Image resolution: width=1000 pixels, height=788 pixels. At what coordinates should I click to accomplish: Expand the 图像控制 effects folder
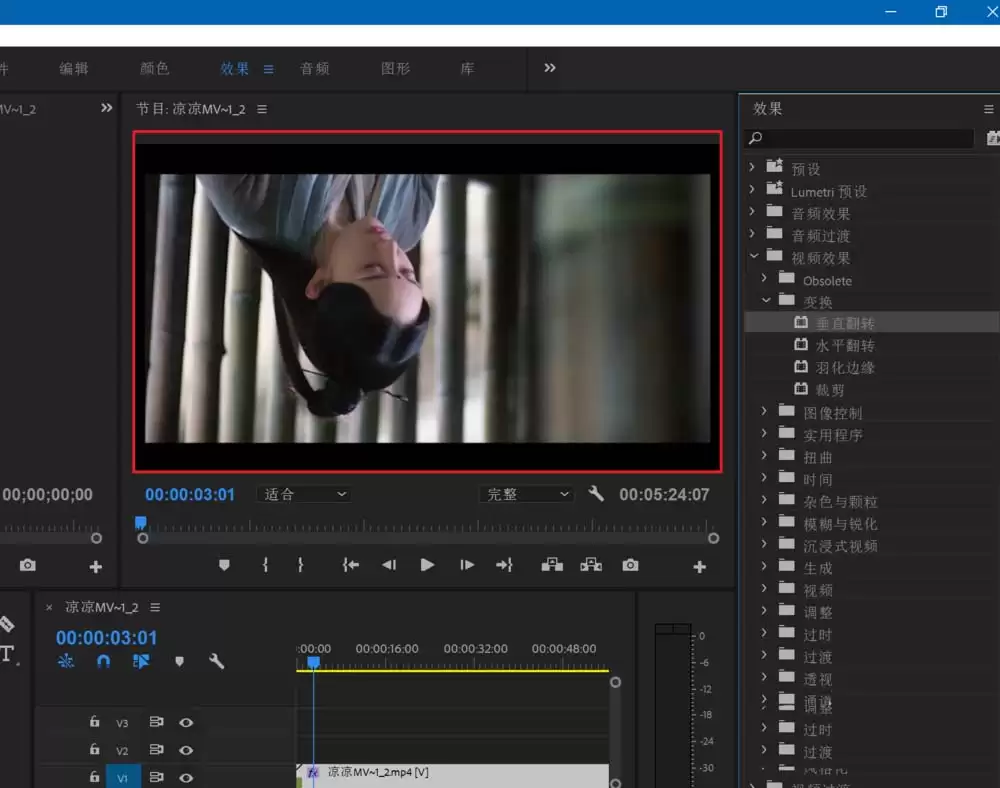[763, 411]
